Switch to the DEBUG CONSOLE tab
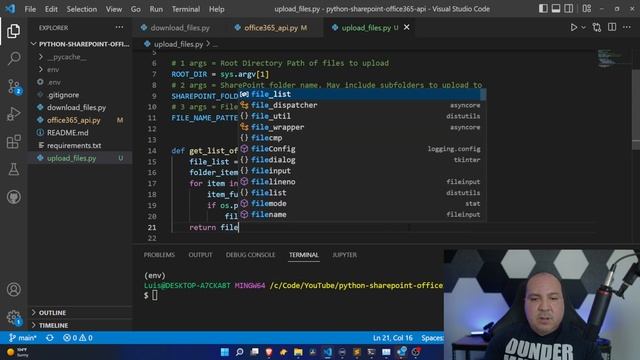640x360 pixels. click(251, 255)
